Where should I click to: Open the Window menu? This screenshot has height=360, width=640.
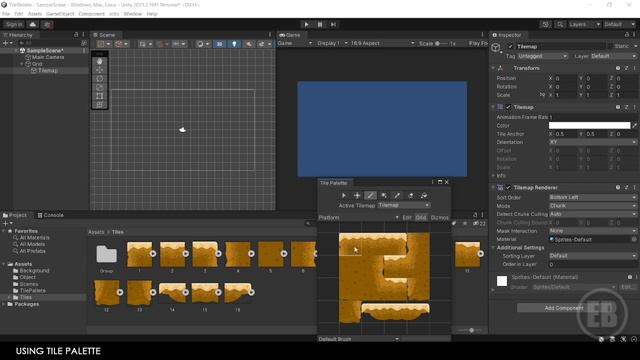(x=132, y=14)
